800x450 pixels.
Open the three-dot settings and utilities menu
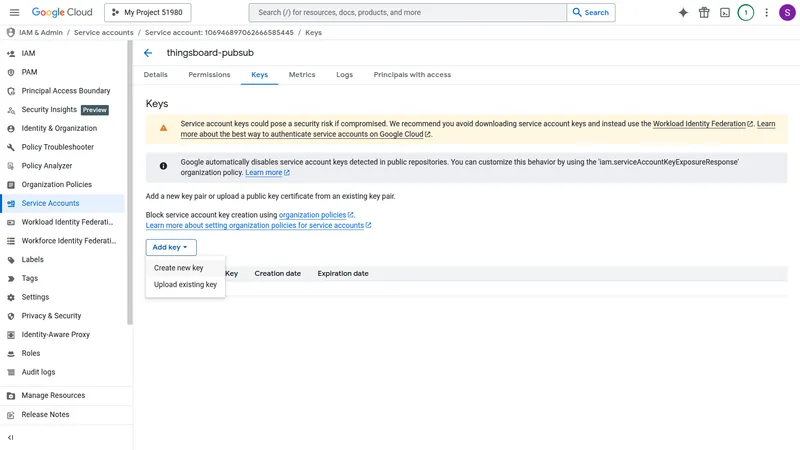[x=766, y=12]
